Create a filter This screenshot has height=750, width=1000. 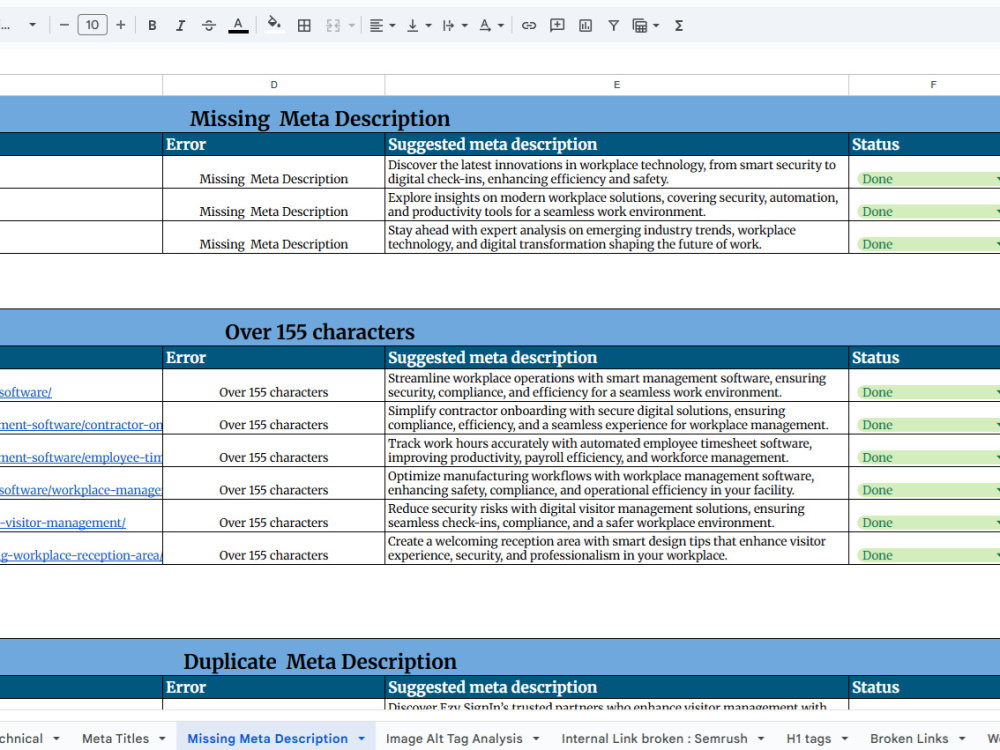tap(613, 26)
